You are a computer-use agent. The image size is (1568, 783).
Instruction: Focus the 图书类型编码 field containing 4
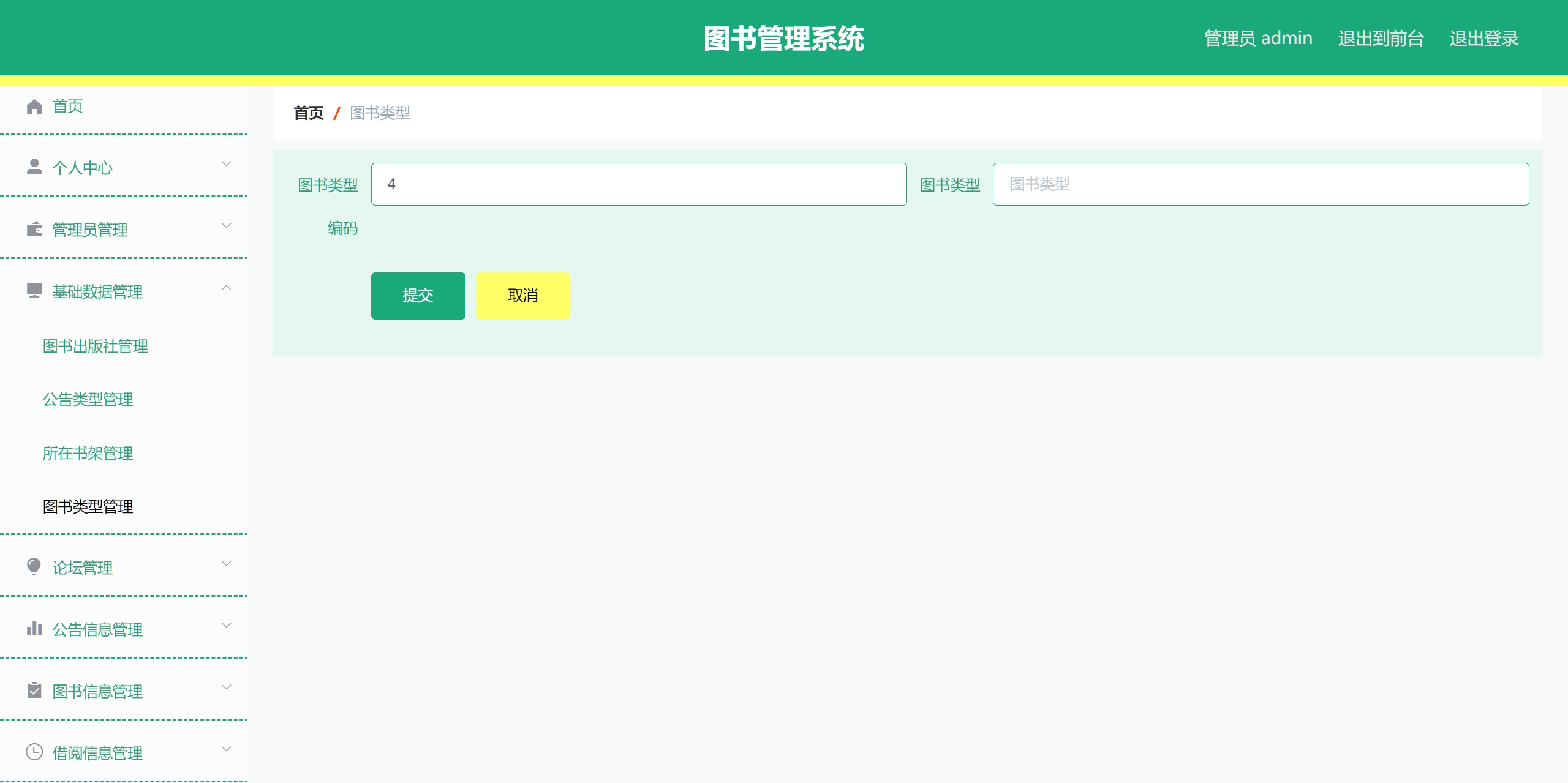[x=639, y=184]
